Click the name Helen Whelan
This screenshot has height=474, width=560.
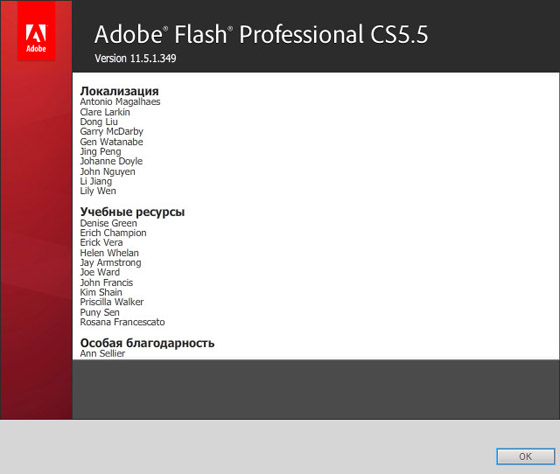pyautogui.click(x=109, y=253)
